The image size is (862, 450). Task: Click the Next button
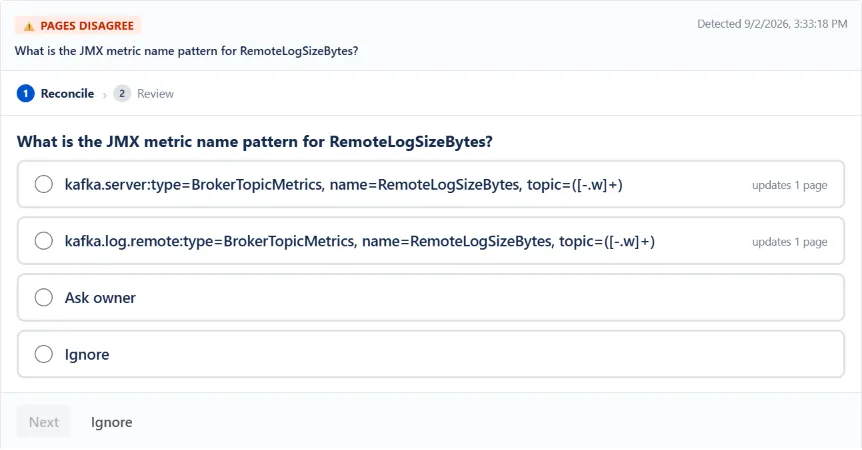pyautogui.click(x=43, y=422)
